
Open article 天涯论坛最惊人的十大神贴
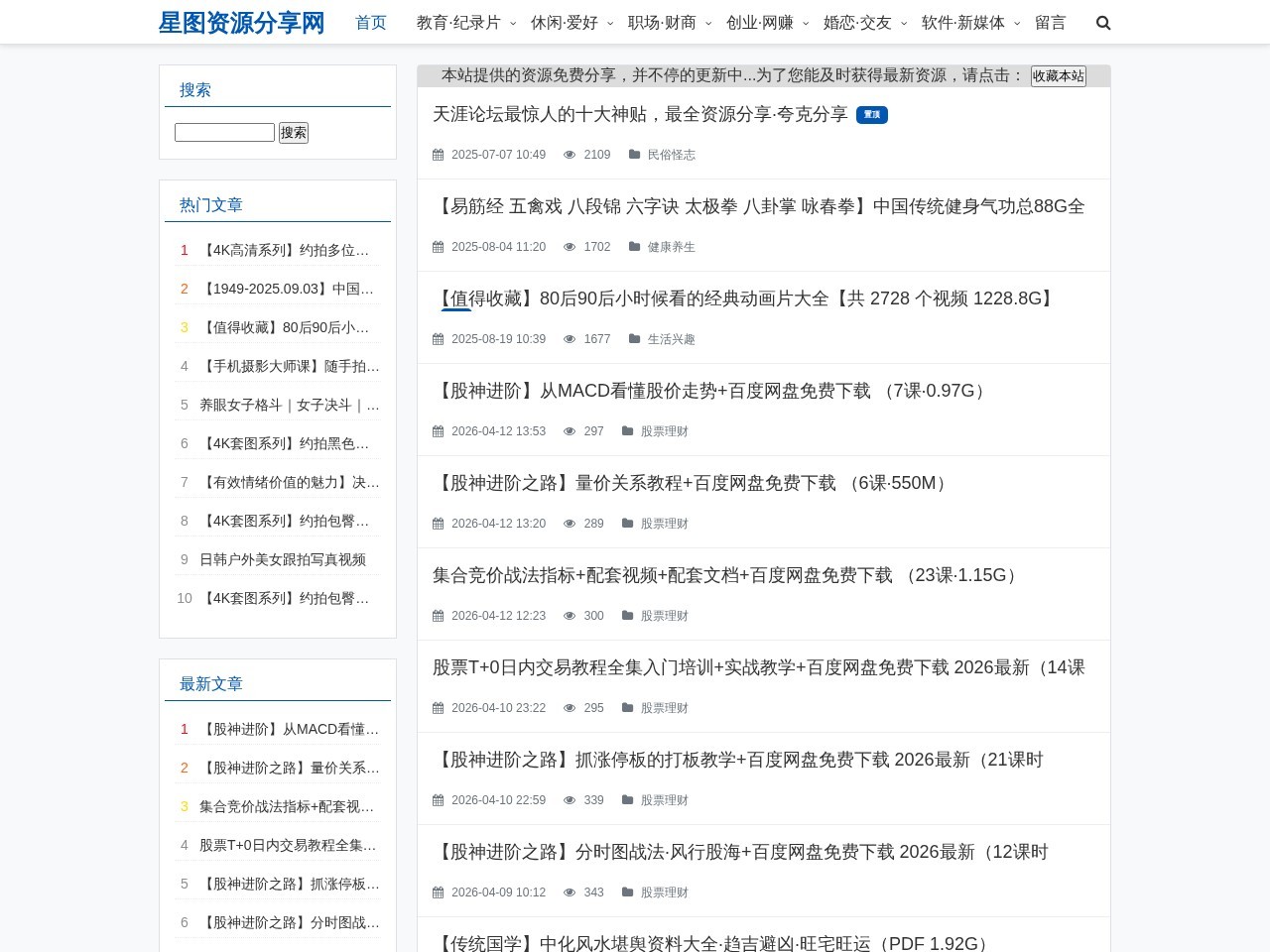[x=640, y=114]
